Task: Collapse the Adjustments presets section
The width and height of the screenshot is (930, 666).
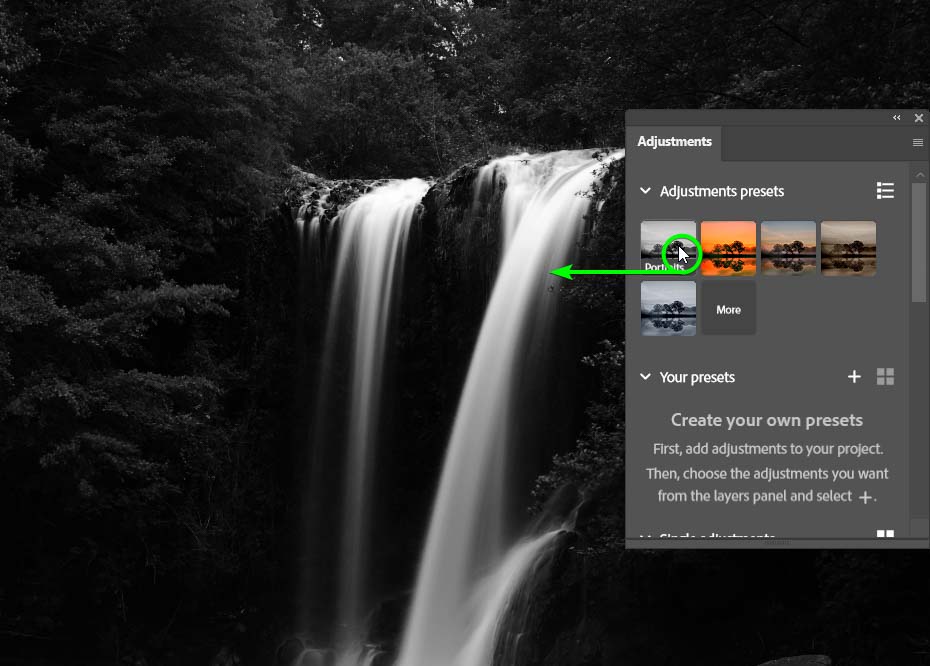Action: click(x=645, y=191)
